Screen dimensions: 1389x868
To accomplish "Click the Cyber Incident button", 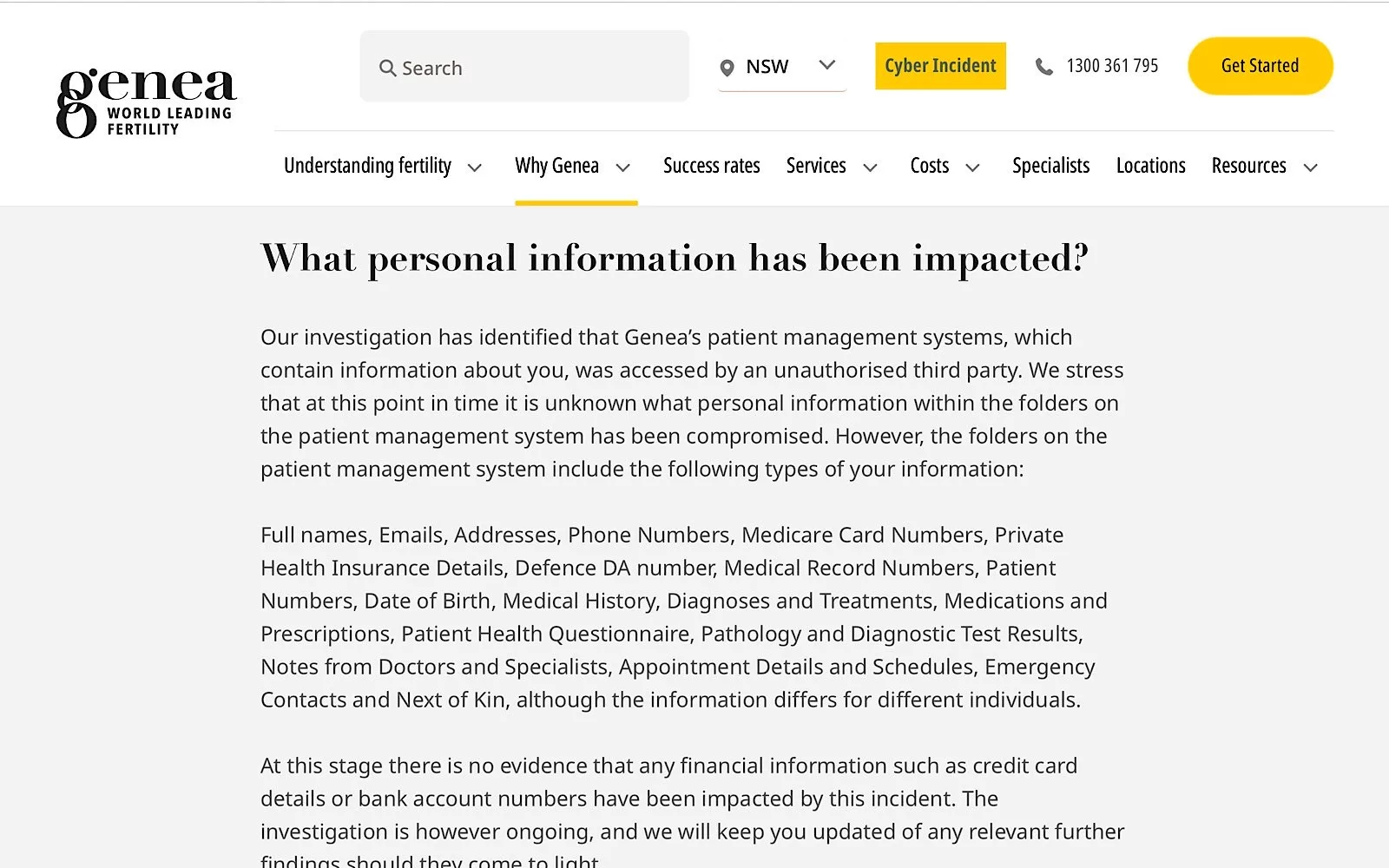I will pos(940,65).
